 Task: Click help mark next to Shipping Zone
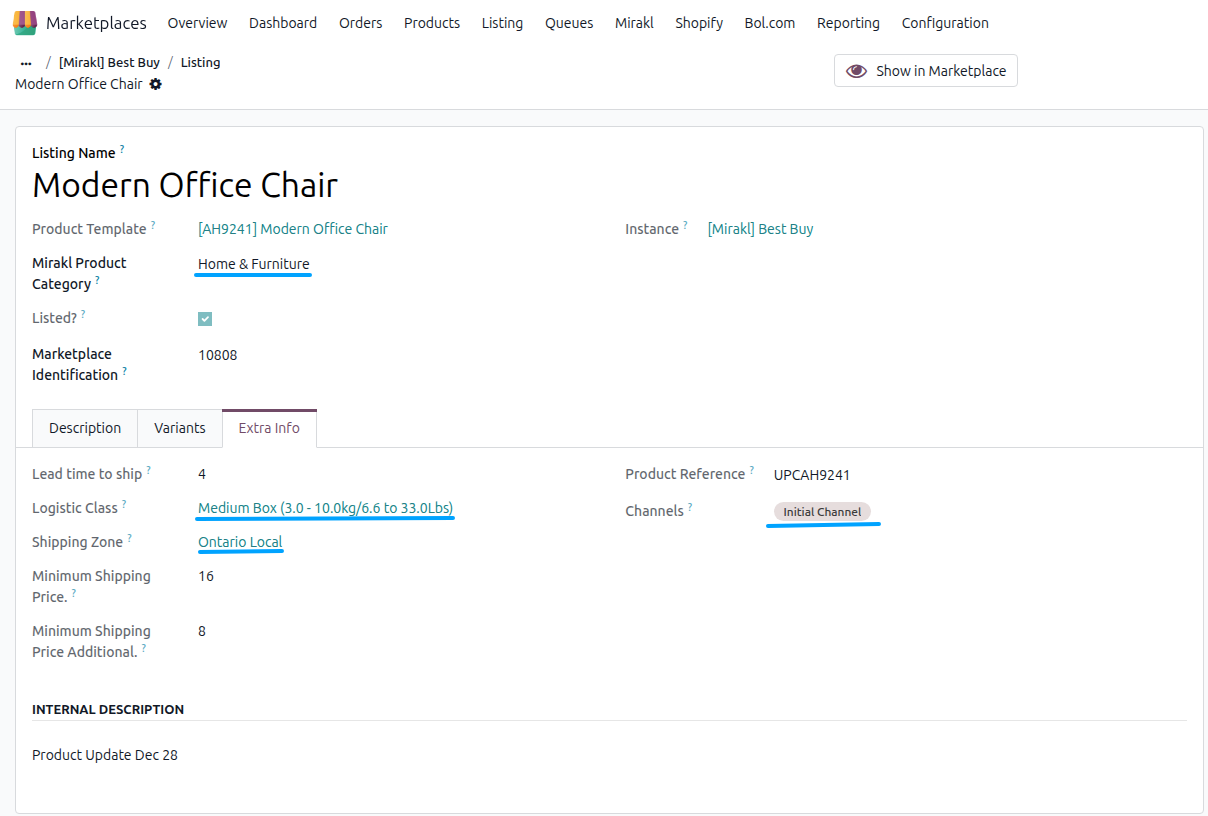pos(129,538)
